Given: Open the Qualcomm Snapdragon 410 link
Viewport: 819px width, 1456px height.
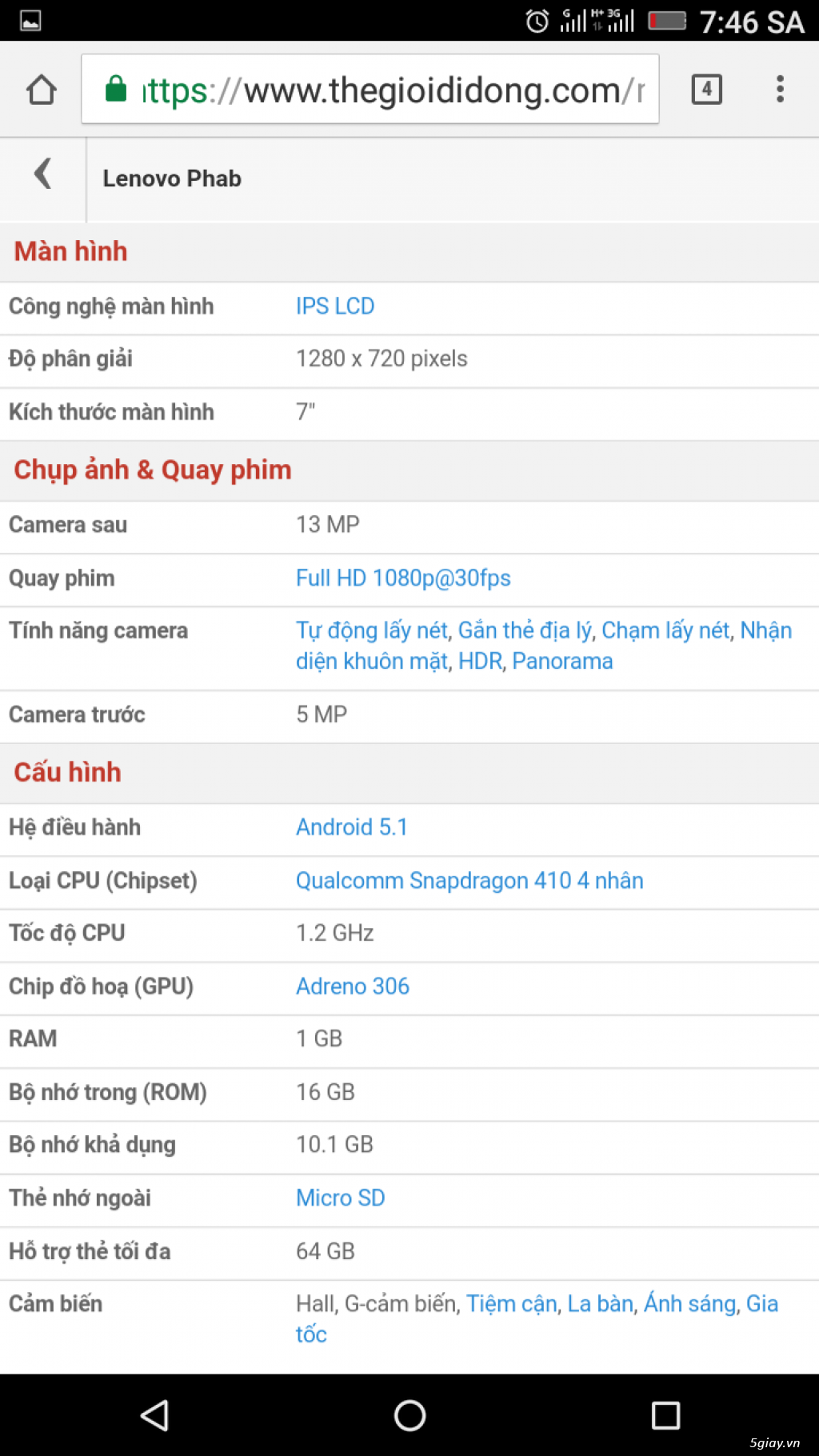Looking at the screenshot, I should pyautogui.click(x=469, y=880).
